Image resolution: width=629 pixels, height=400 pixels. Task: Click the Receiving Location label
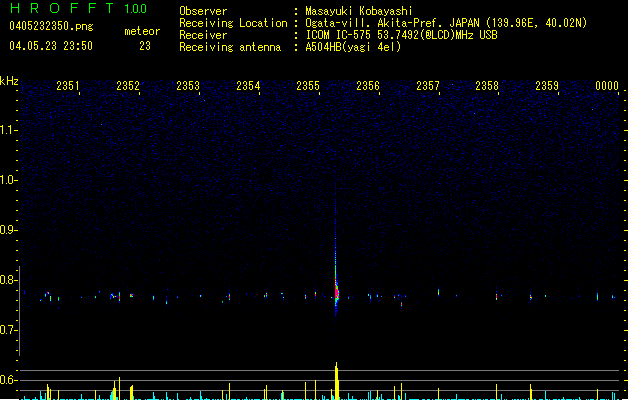click(x=233, y=23)
